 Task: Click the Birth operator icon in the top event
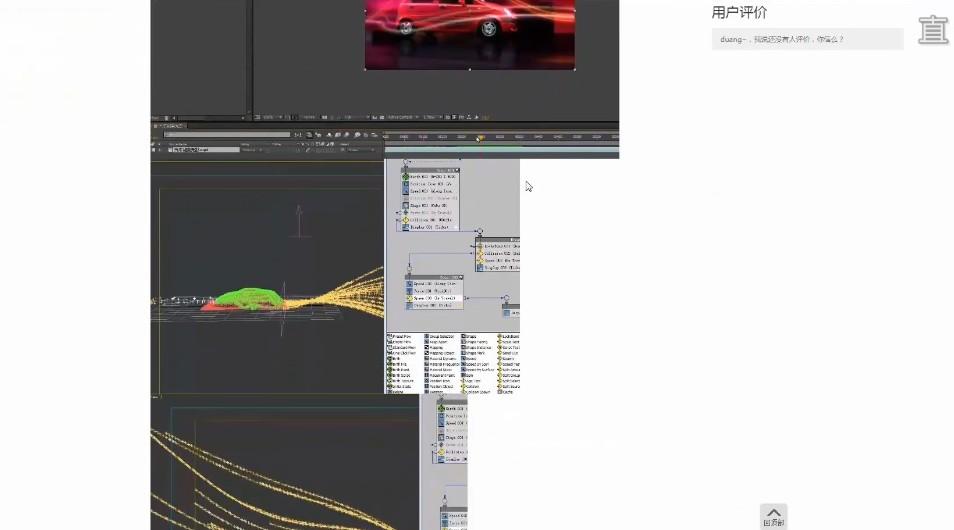(x=406, y=177)
